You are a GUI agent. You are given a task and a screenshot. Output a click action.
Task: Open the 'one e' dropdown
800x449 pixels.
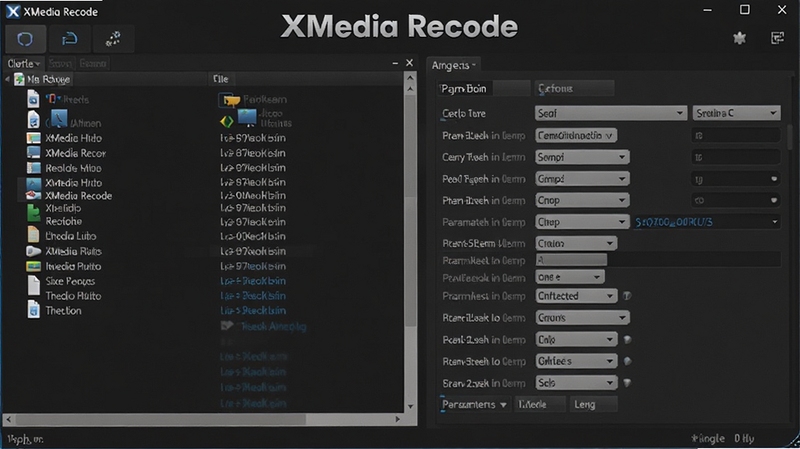(x=569, y=277)
